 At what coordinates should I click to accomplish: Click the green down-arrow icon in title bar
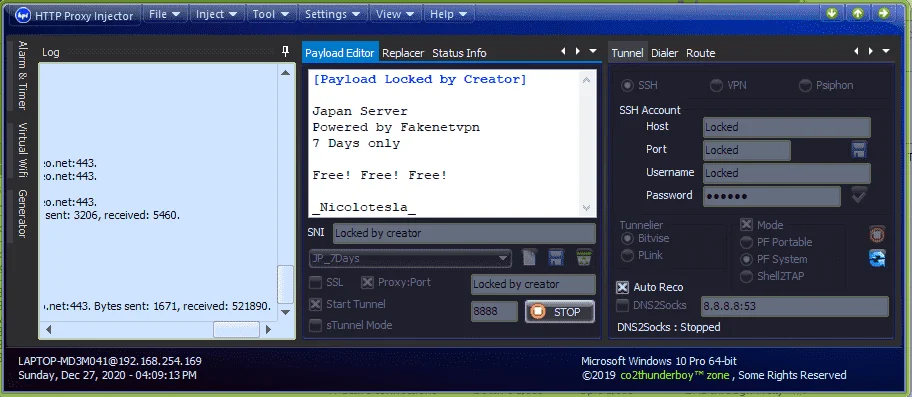(832, 13)
